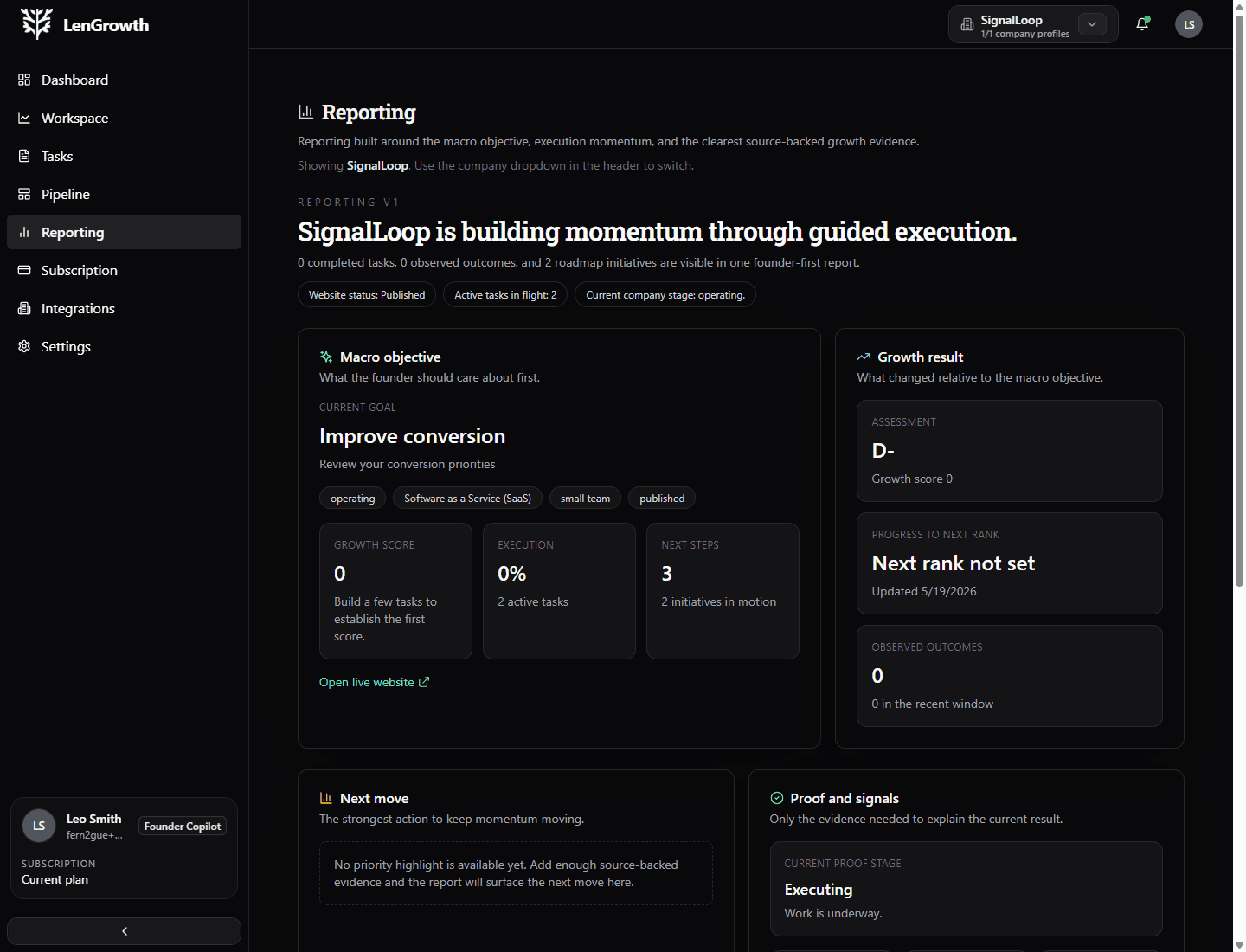The height and width of the screenshot is (952, 1246).
Task: Click the Execution 0% card
Action: click(x=559, y=591)
